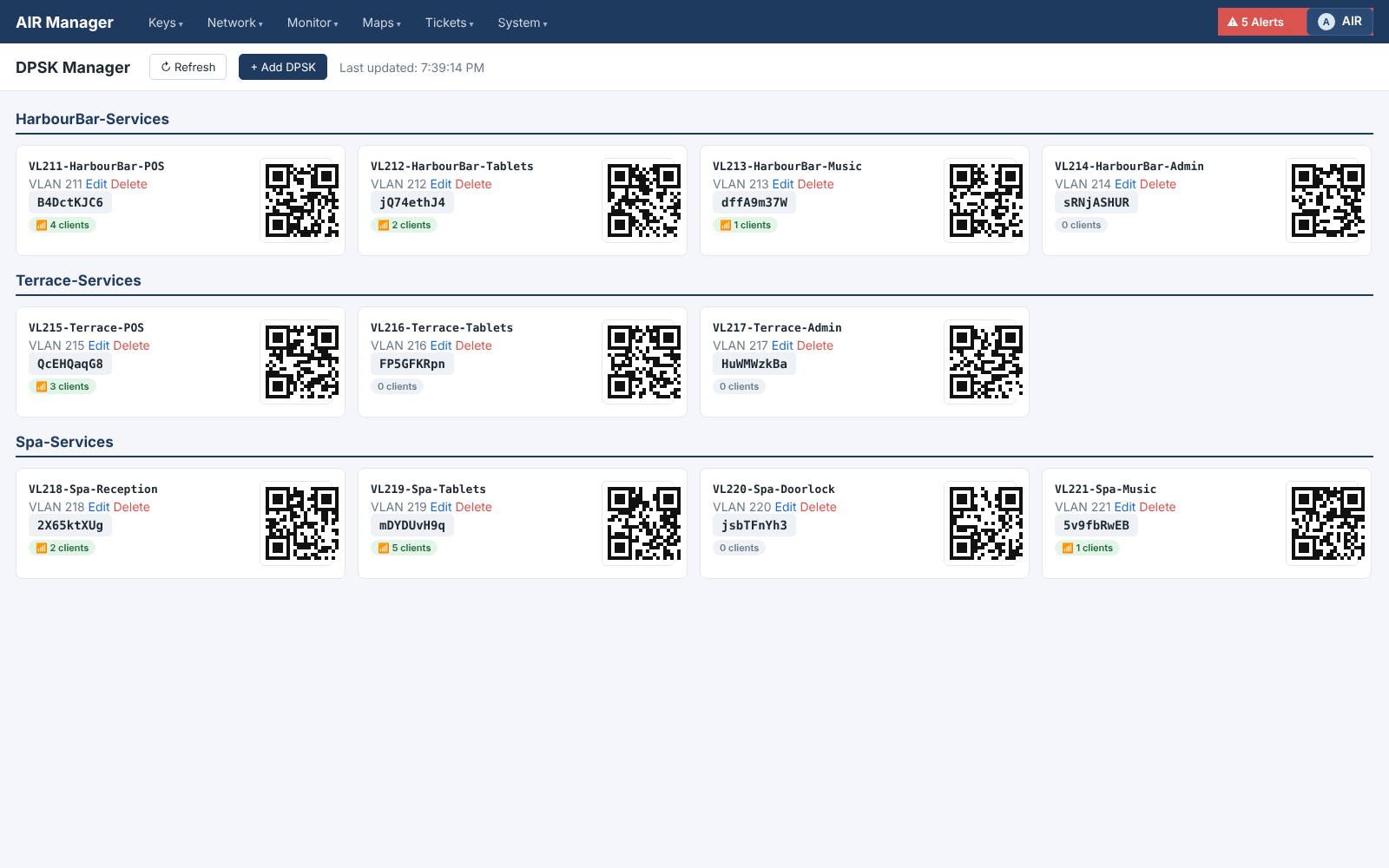Open QR code for VL216-Terrace-Tablets

click(x=644, y=362)
